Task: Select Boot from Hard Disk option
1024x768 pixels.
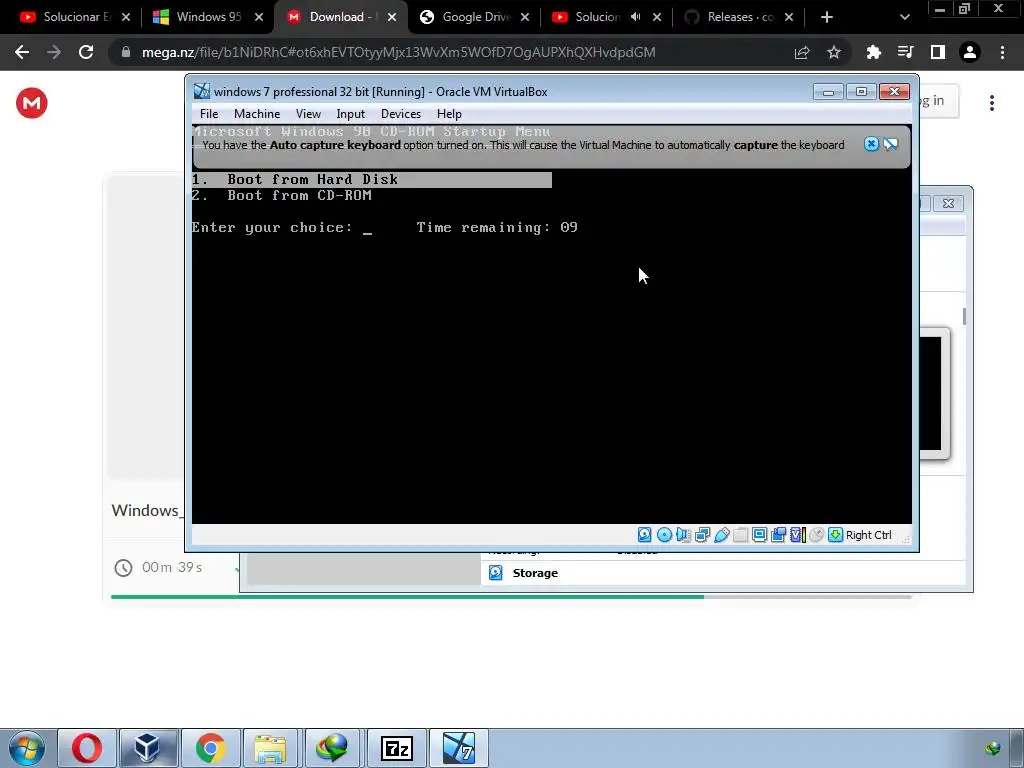Action: [372, 180]
